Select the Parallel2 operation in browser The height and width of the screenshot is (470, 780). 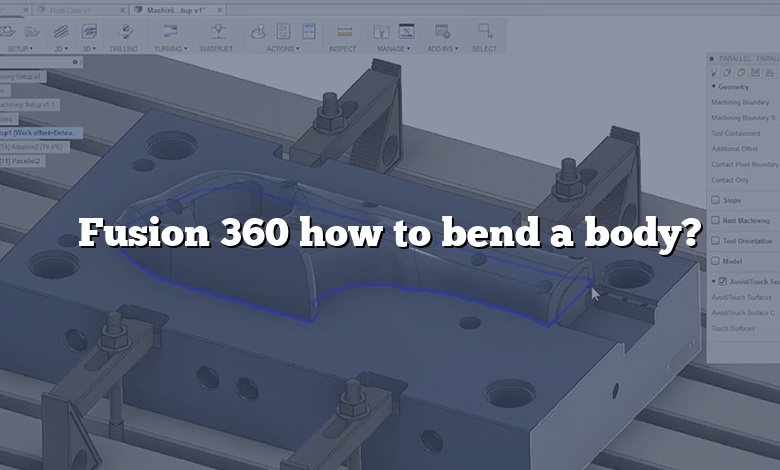(x=21, y=161)
